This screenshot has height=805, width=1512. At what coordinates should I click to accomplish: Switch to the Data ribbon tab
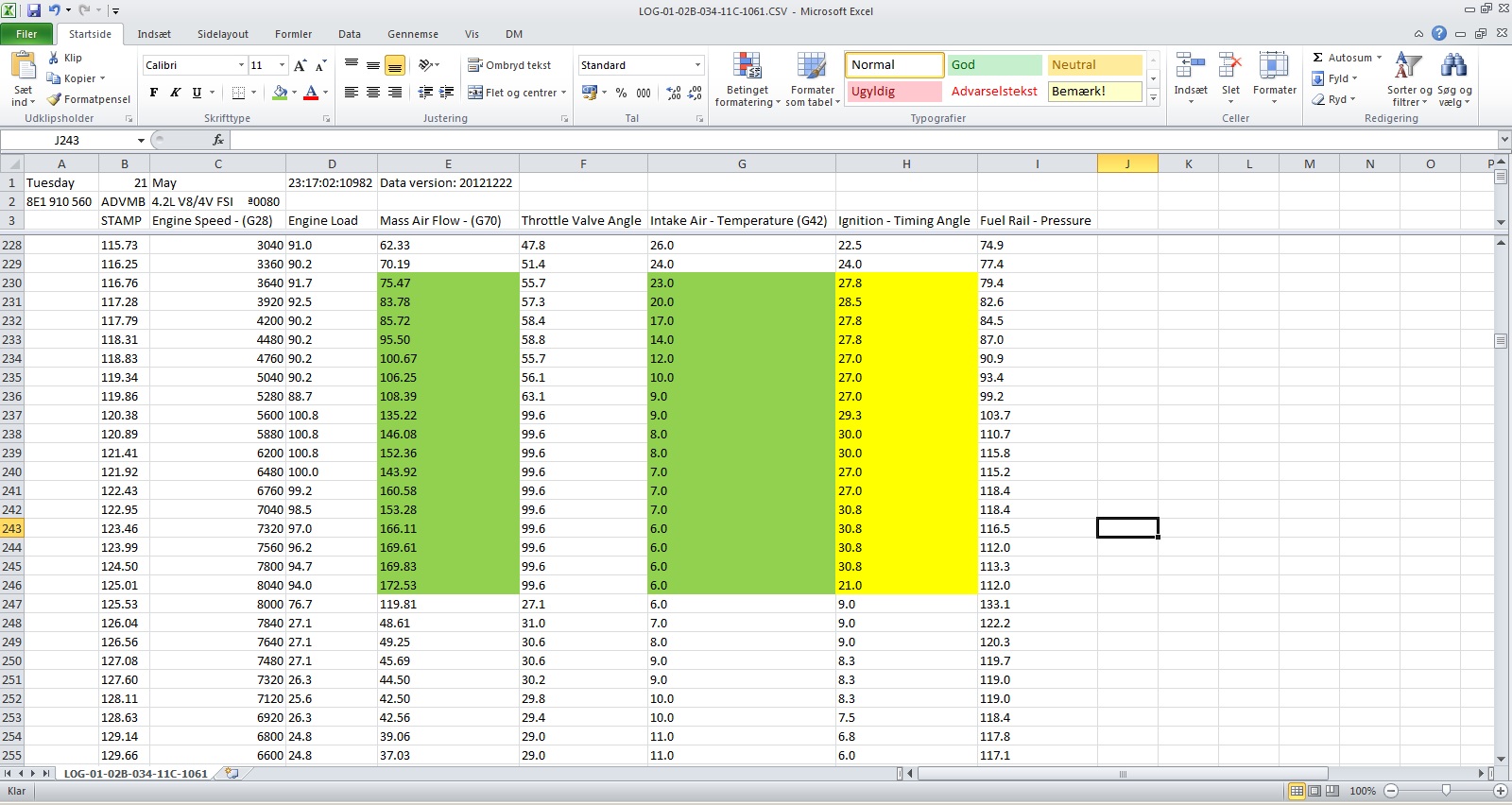point(350,34)
